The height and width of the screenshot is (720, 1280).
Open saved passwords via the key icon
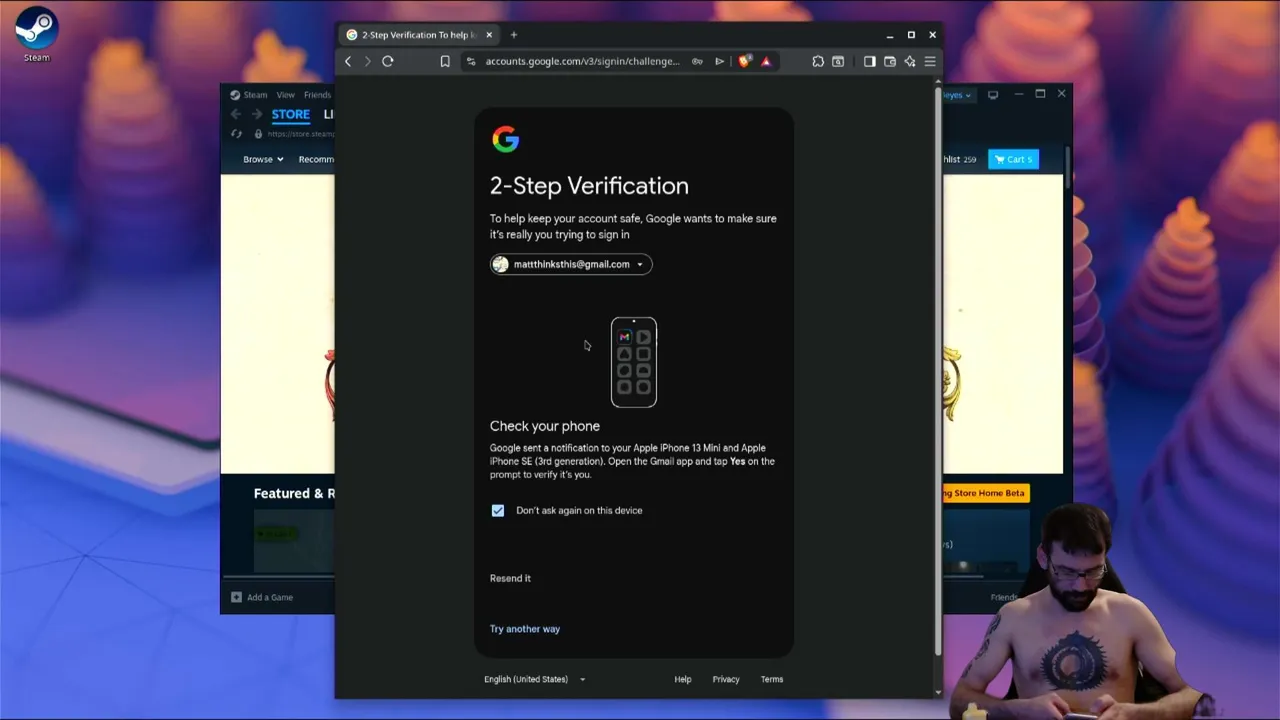697,61
